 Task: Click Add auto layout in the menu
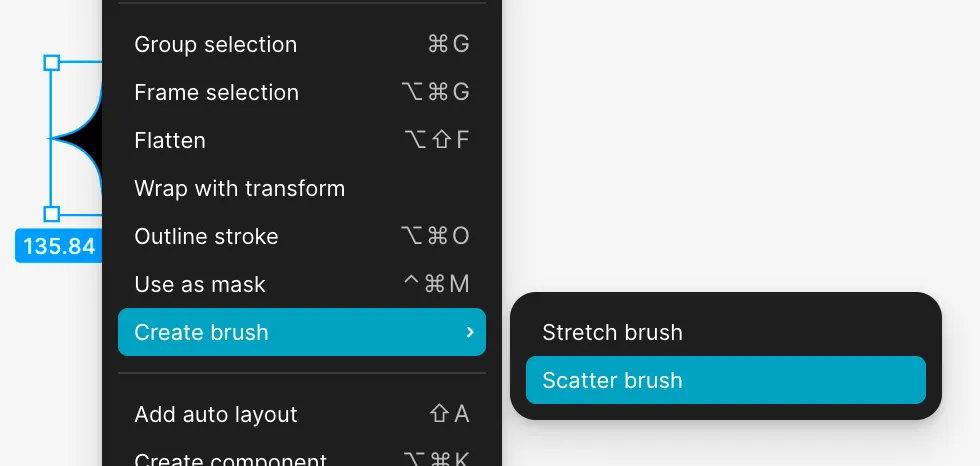215,414
